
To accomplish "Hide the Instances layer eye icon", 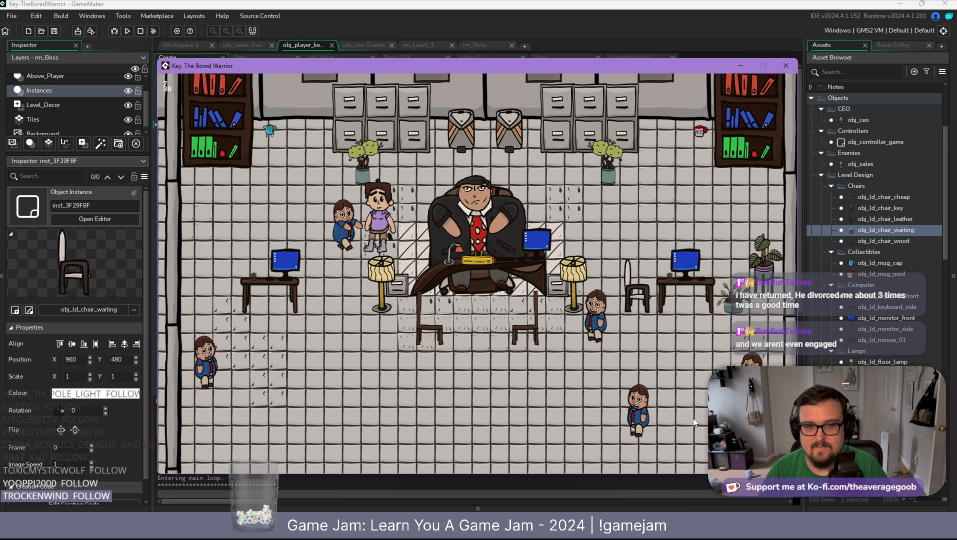I will (x=128, y=90).
